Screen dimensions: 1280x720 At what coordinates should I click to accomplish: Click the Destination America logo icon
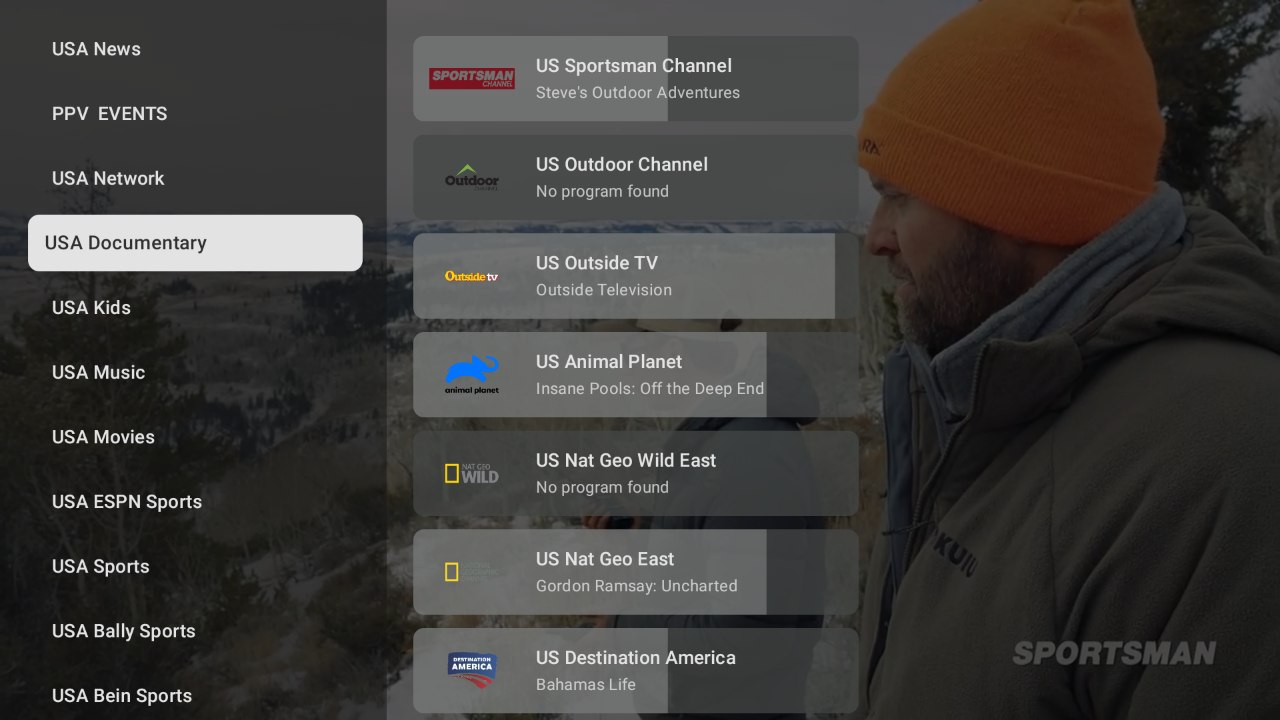tap(472, 670)
